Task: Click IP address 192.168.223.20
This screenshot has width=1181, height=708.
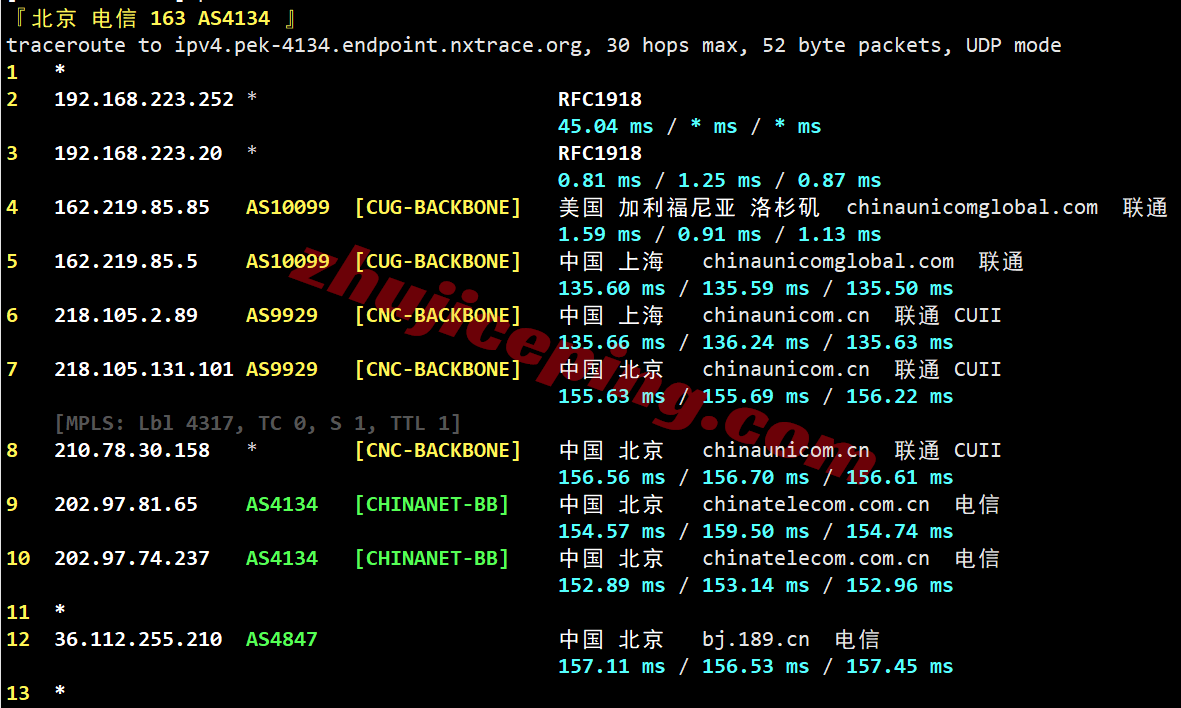Action: [138, 154]
